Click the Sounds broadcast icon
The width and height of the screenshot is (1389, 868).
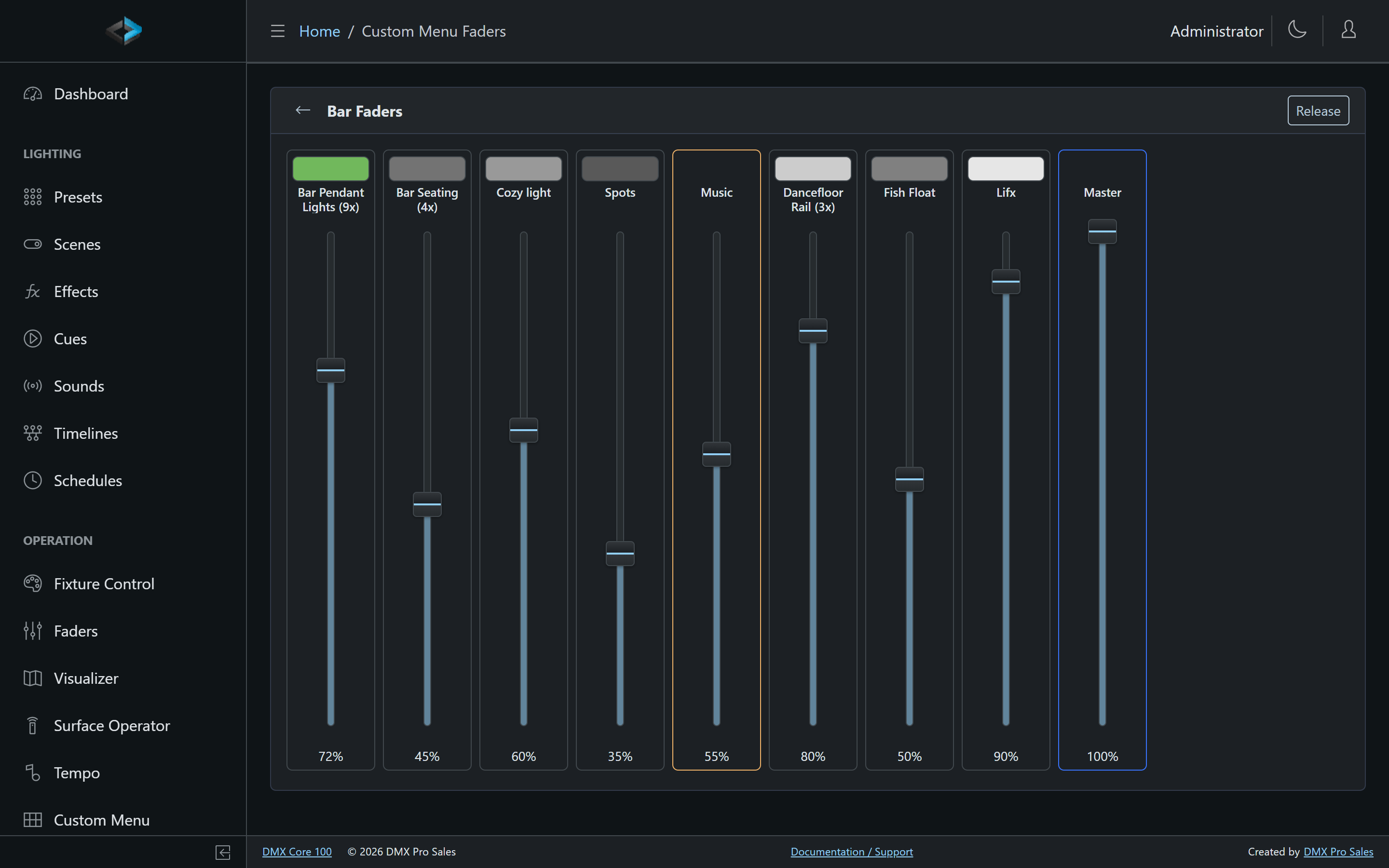tap(33, 386)
